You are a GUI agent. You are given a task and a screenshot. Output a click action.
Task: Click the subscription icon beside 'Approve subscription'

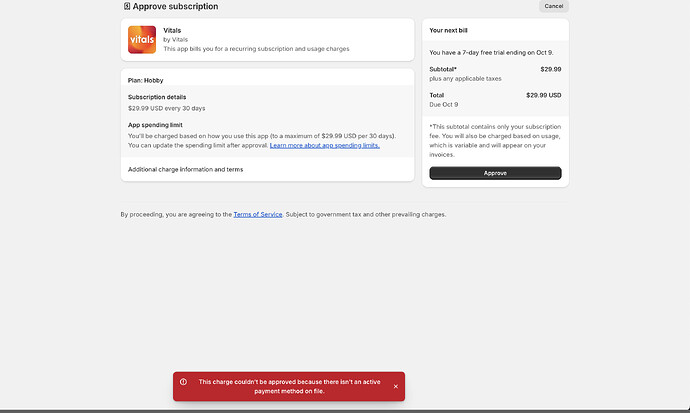point(127,6)
